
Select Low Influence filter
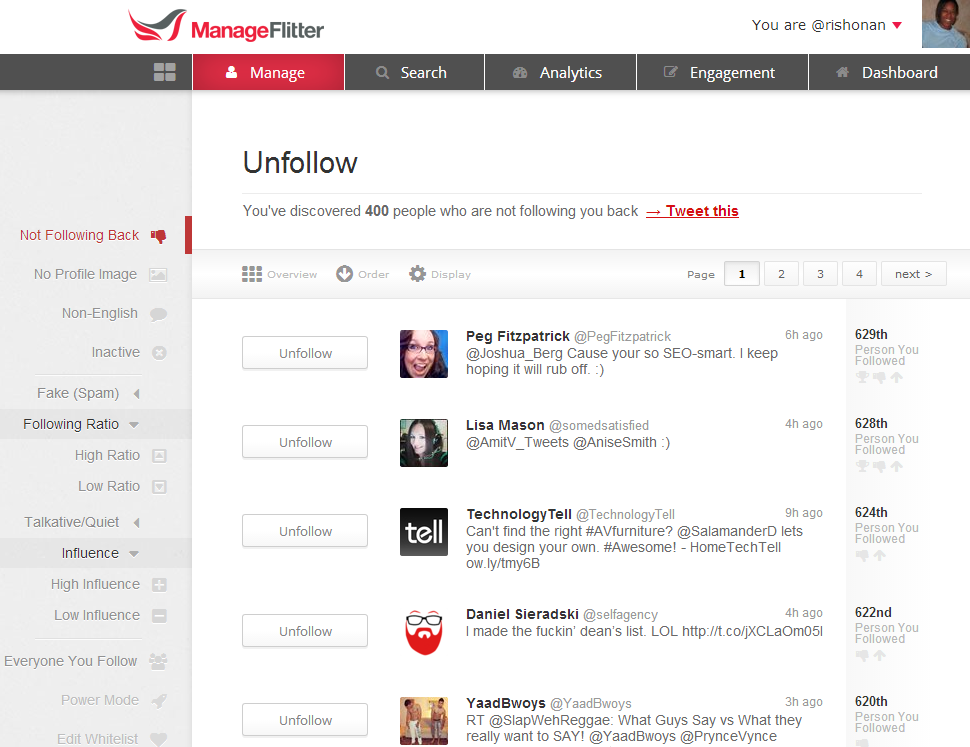click(97, 615)
